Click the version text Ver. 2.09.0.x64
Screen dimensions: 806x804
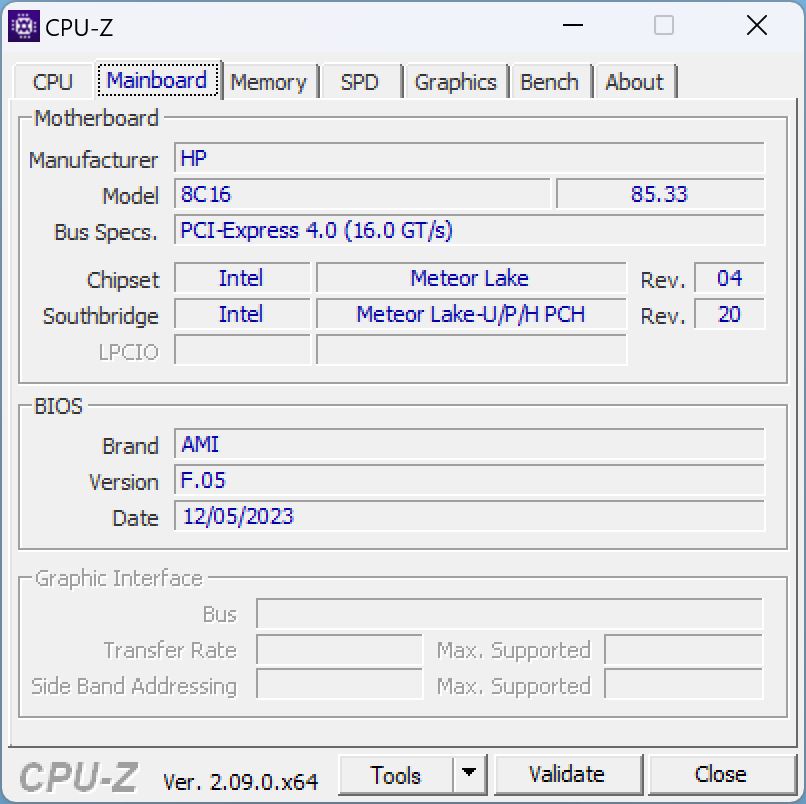tap(241, 782)
